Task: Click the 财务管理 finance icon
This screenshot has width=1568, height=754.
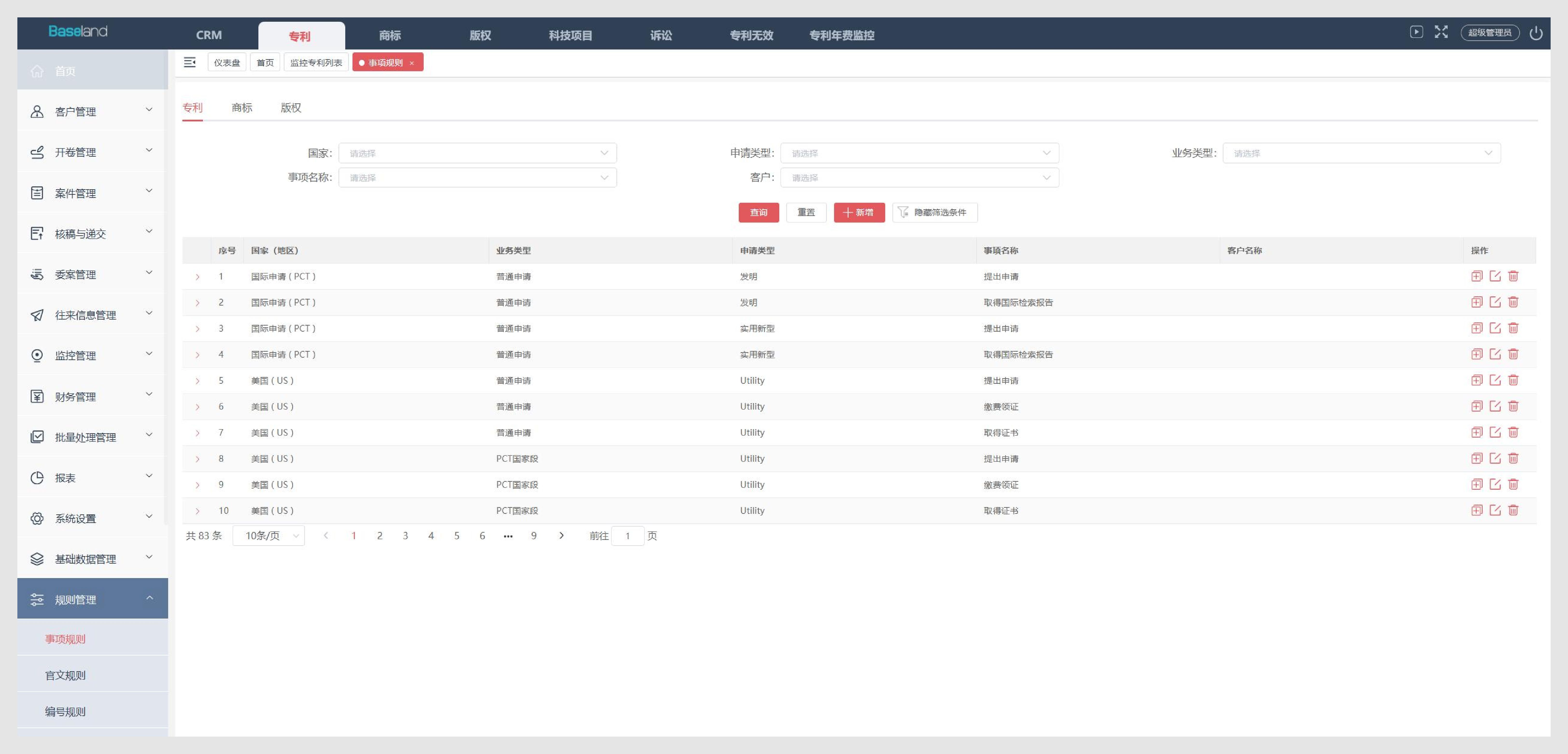Action: point(37,397)
